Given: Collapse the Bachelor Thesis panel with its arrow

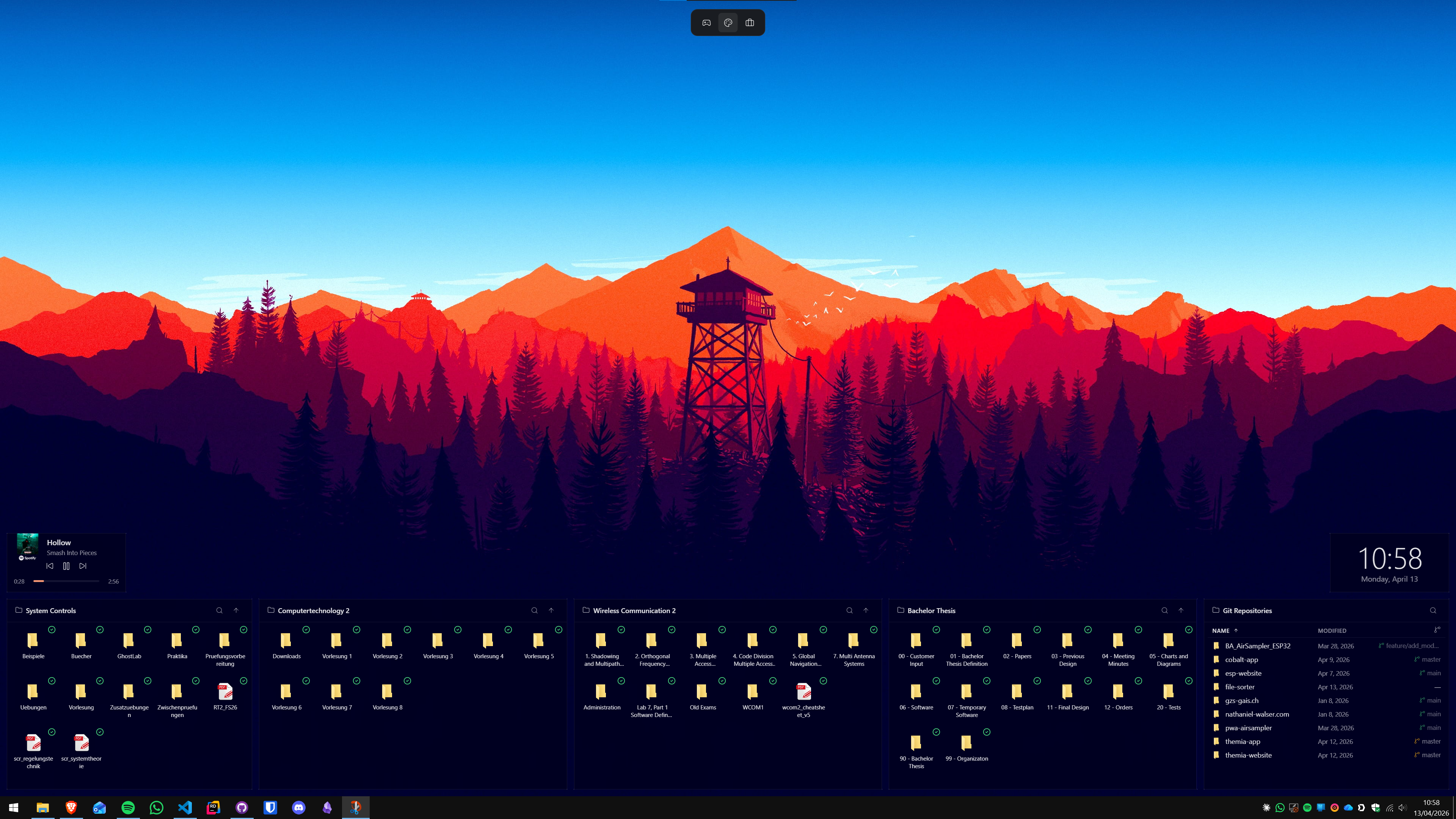Looking at the screenshot, I should (x=1181, y=610).
